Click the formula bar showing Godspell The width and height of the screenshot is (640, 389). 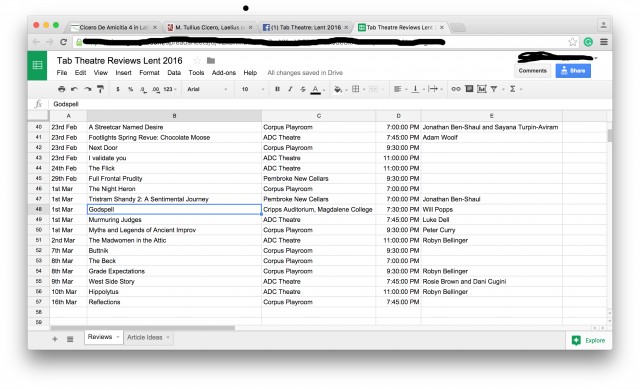tap(331, 104)
